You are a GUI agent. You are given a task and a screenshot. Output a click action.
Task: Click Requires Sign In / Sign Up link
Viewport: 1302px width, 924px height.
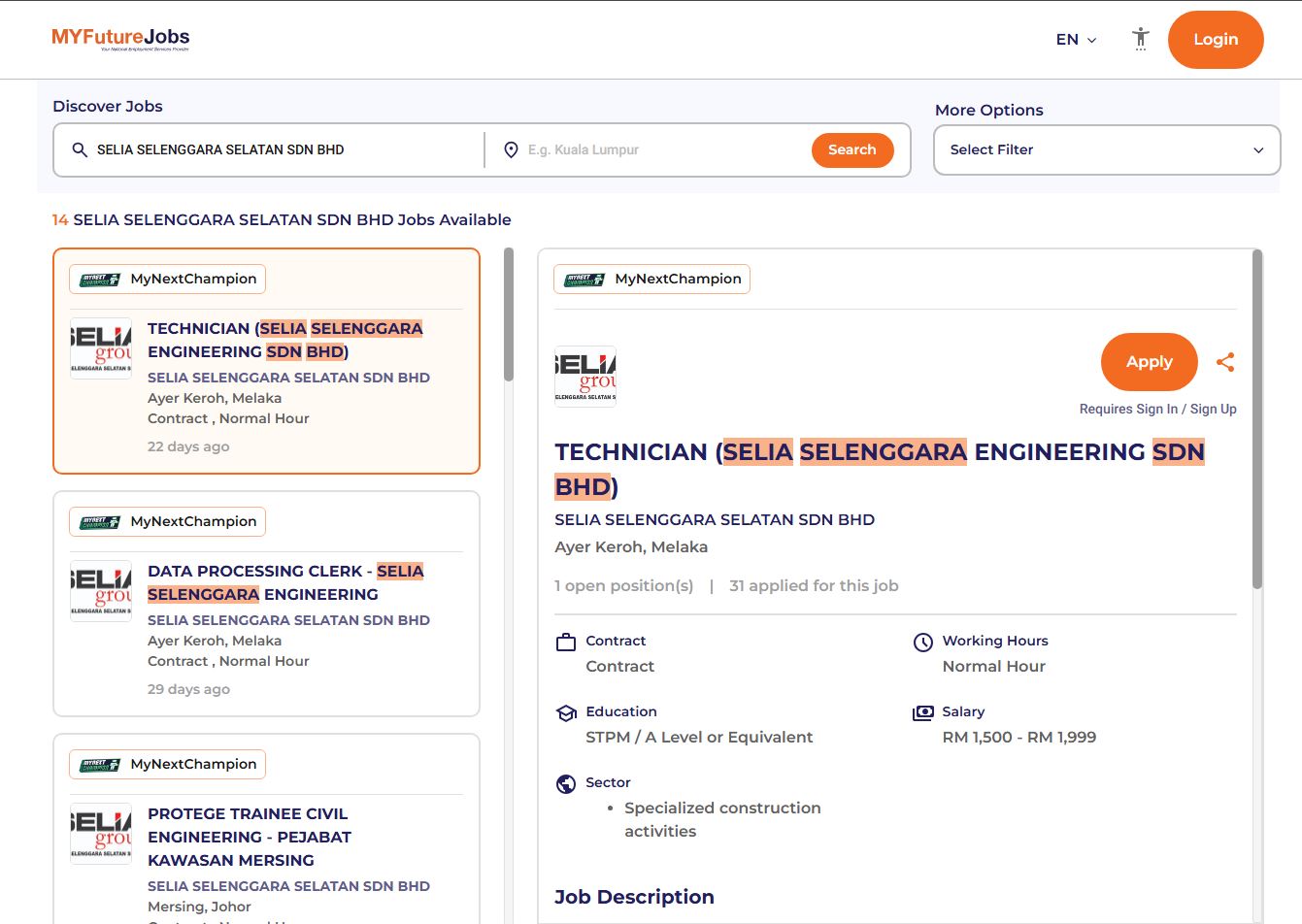click(1157, 409)
